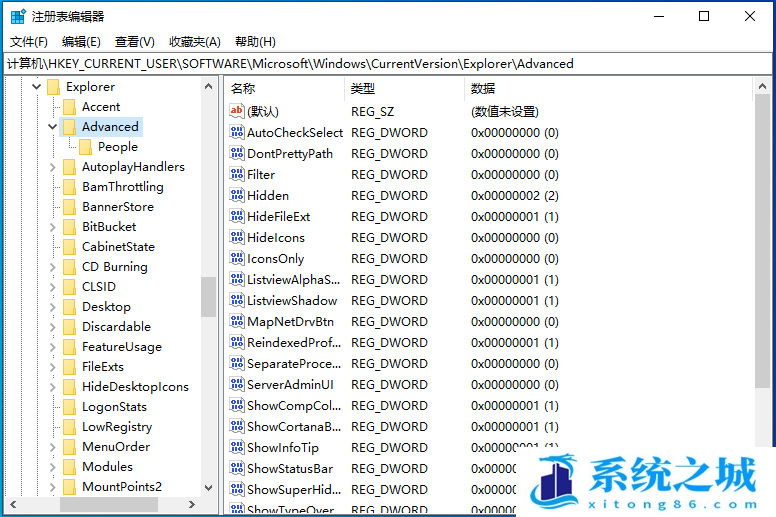Click the registry path address bar
Image resolution: width=776 pixels, height=517 pixels.
388,64
